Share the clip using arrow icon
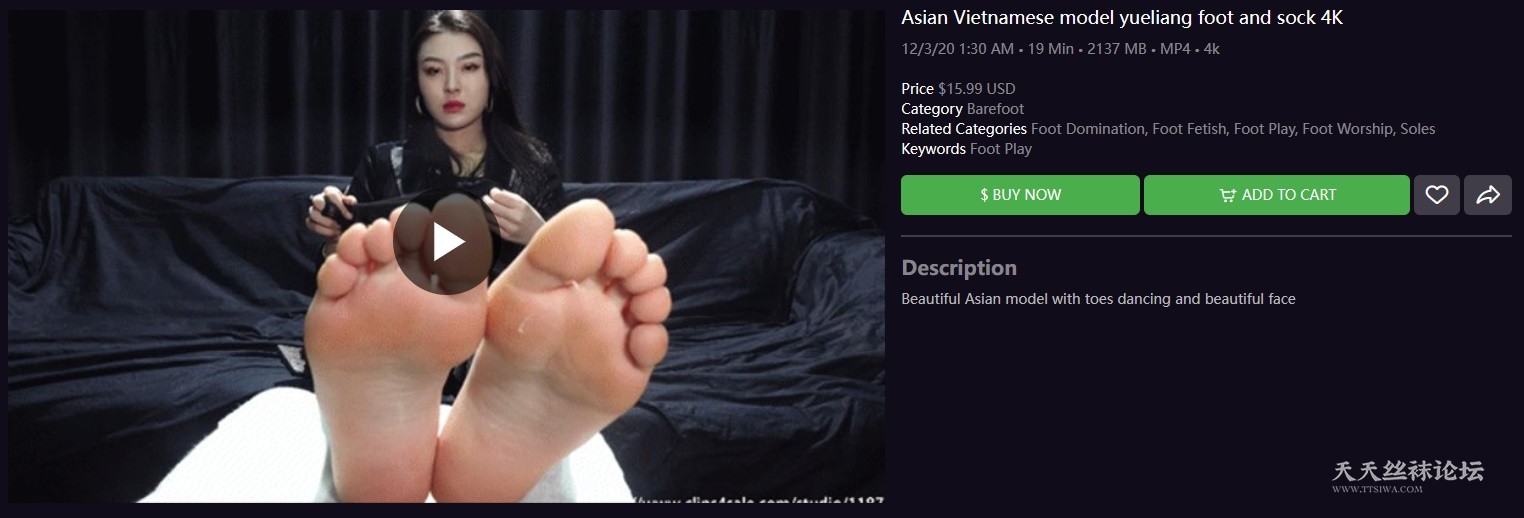 tap(1488, 195)
